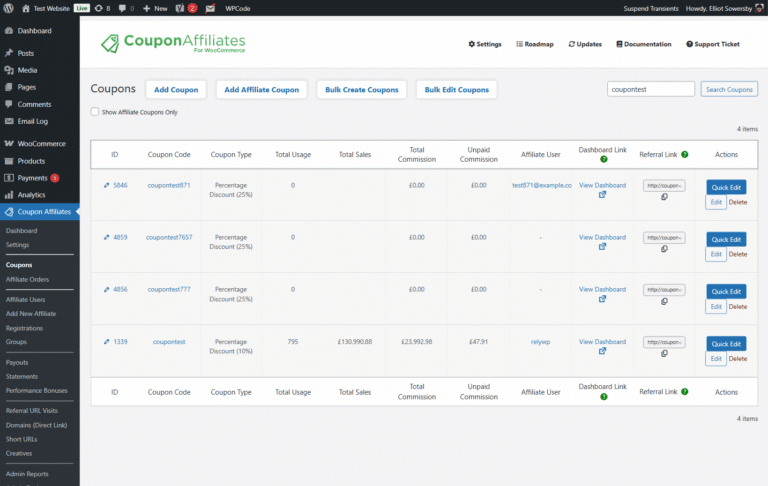Click the pencil icon beside ID 1339
Image resolution: width=768 pixels, height=486 pixels.
(106, 342)
